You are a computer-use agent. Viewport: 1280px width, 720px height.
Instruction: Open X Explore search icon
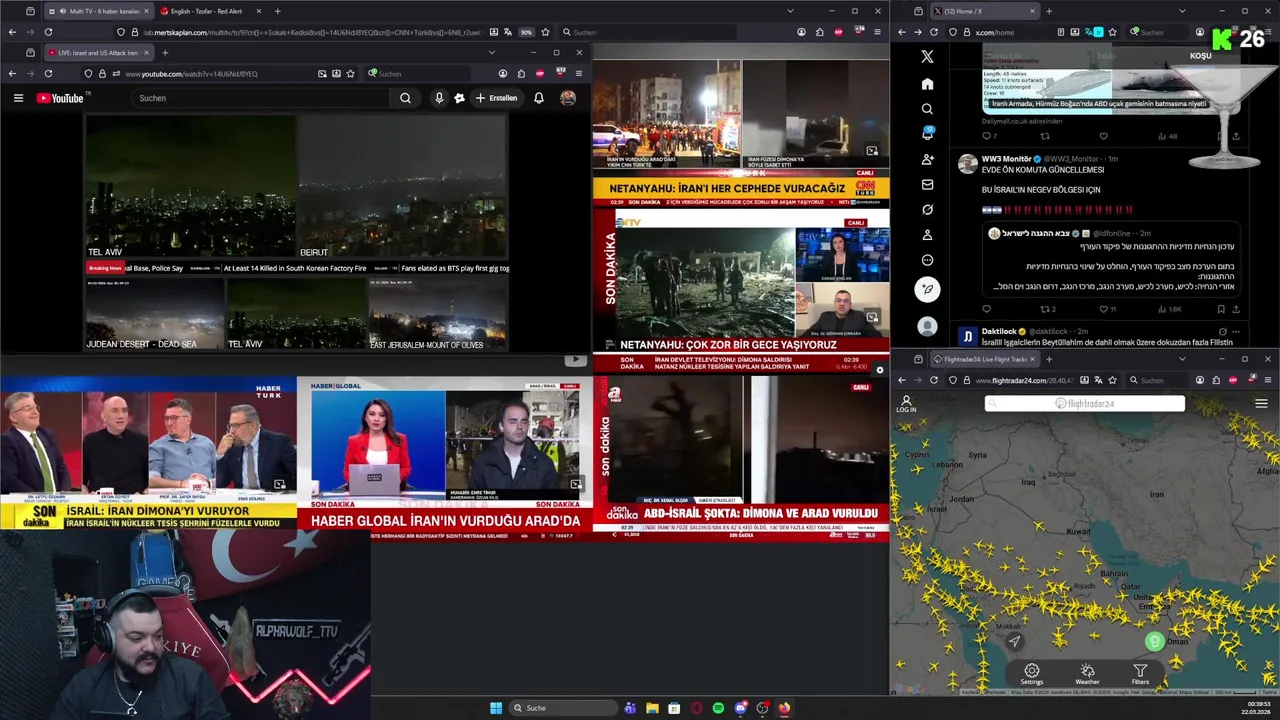click(x=927, y=109)
